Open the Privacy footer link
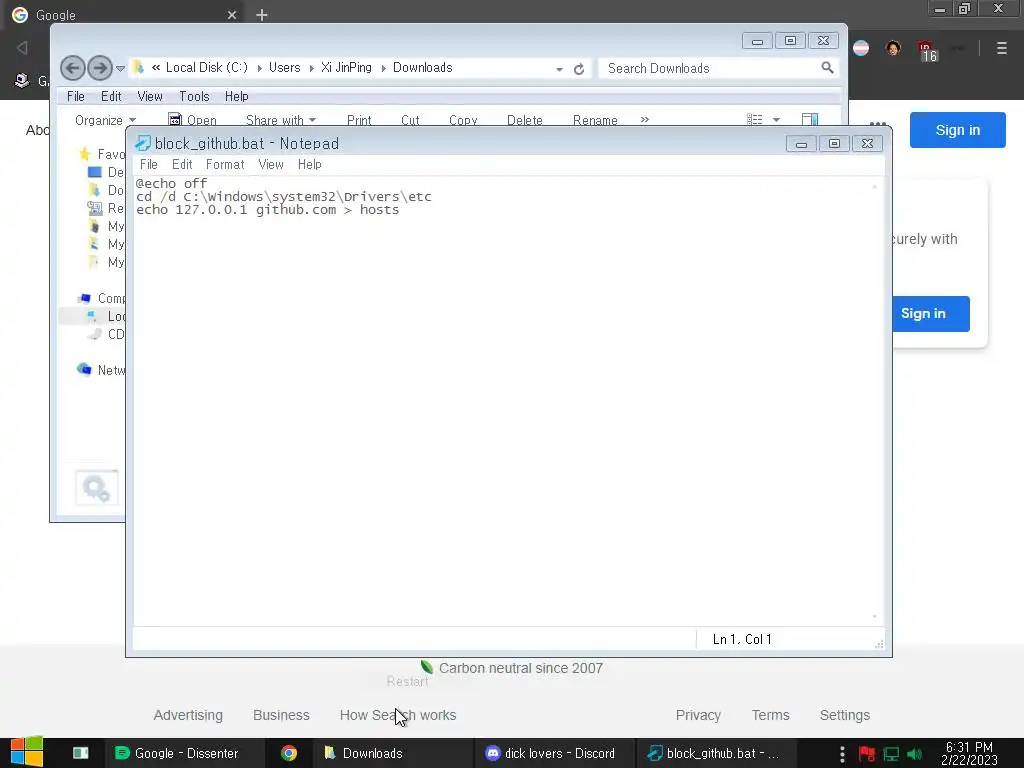This screenshot has height=768, width=1024. [698, 715]
